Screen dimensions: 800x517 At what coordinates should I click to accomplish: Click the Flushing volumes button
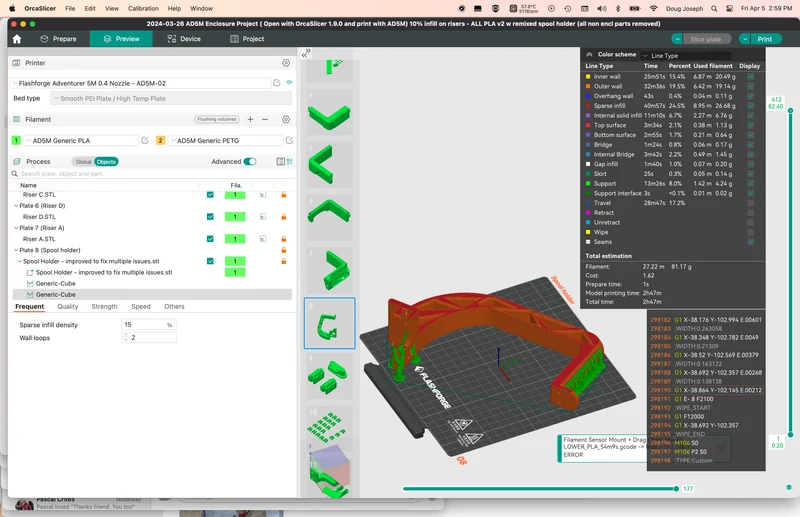pos(217,119)
